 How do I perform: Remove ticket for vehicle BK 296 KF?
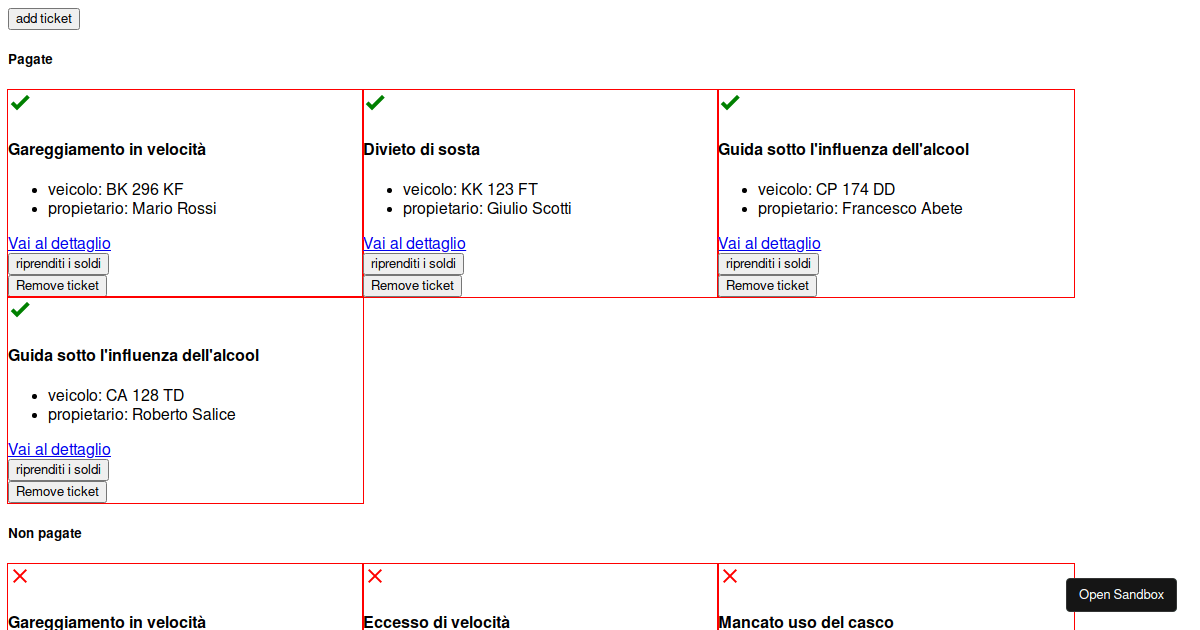coord(57,286)
